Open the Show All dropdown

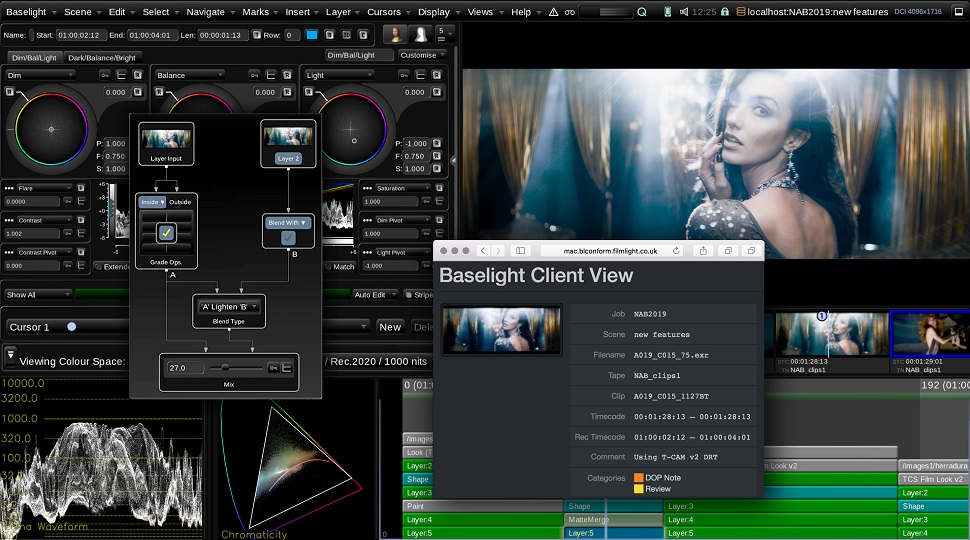38,294
